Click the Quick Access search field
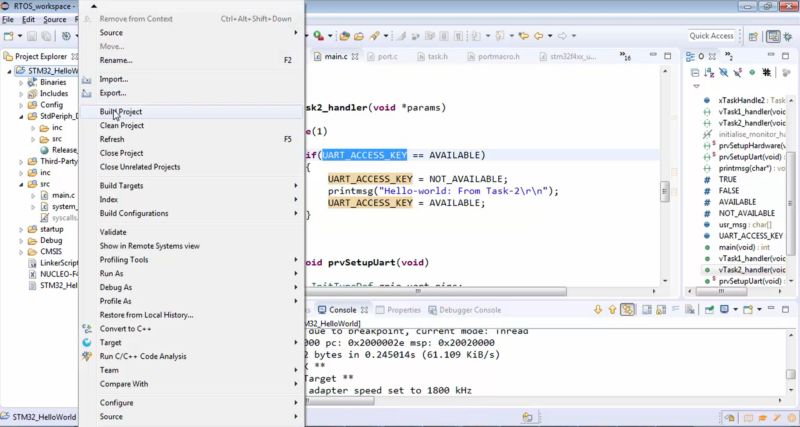The height and width of the screenshot is (427, 800). coord(712,36)
